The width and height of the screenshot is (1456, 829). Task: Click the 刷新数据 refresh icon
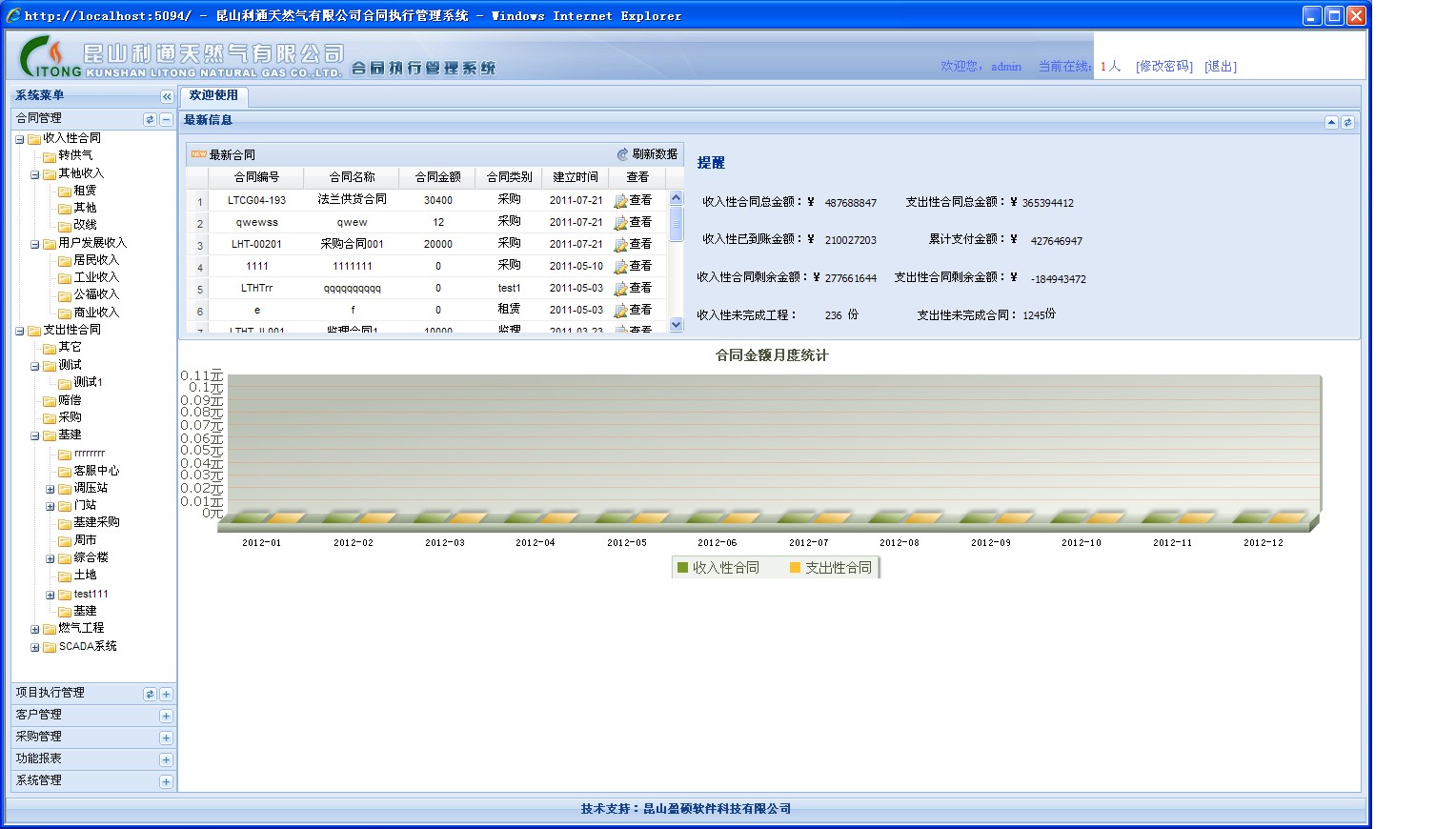(x=623, y=154)
